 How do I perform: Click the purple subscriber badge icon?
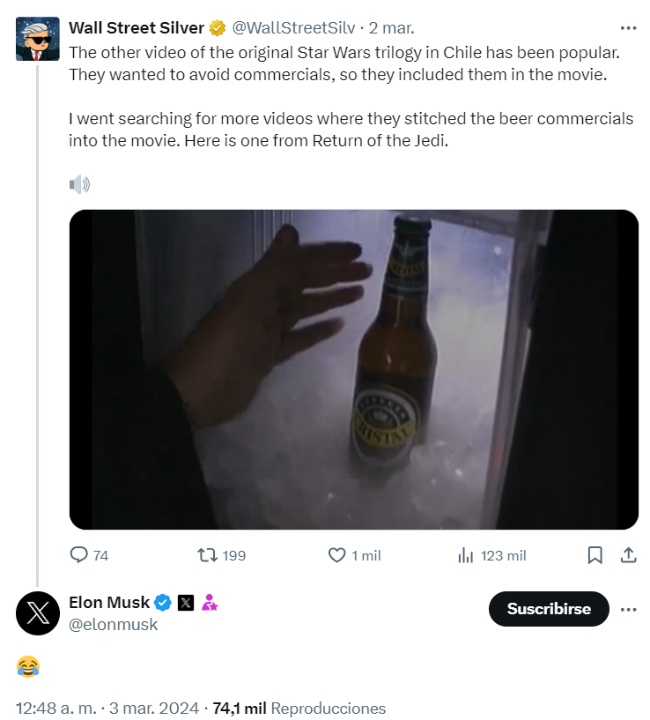point(210,602)
